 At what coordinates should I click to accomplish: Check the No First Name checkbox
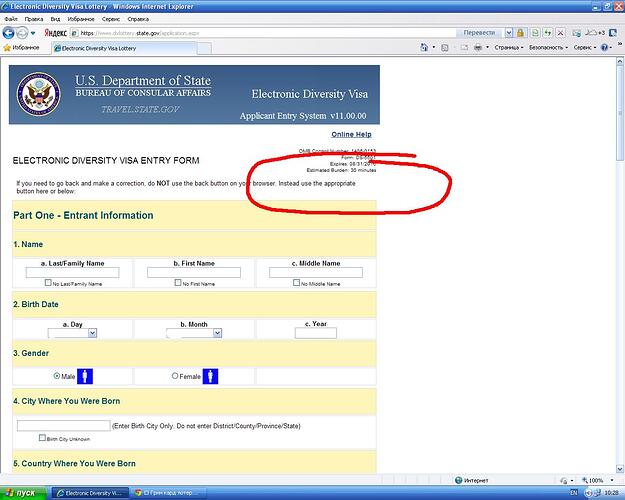(x=178, y=283)
